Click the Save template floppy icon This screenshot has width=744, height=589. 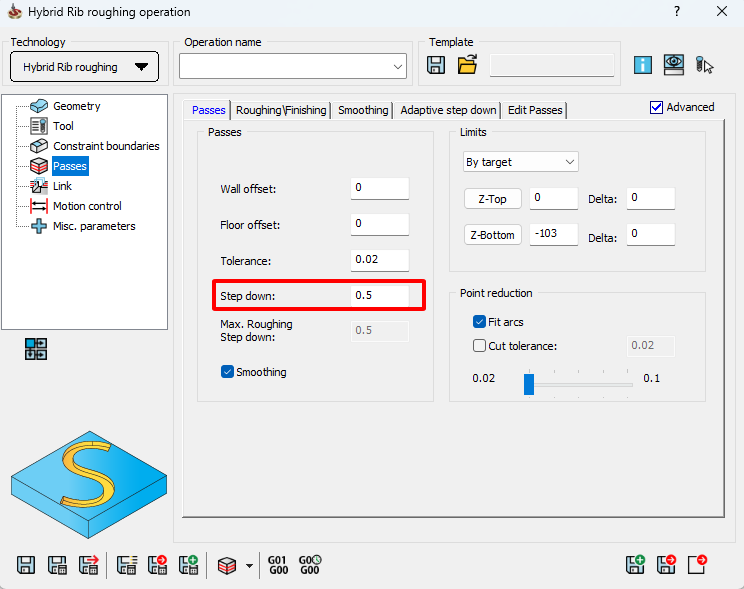436,65
